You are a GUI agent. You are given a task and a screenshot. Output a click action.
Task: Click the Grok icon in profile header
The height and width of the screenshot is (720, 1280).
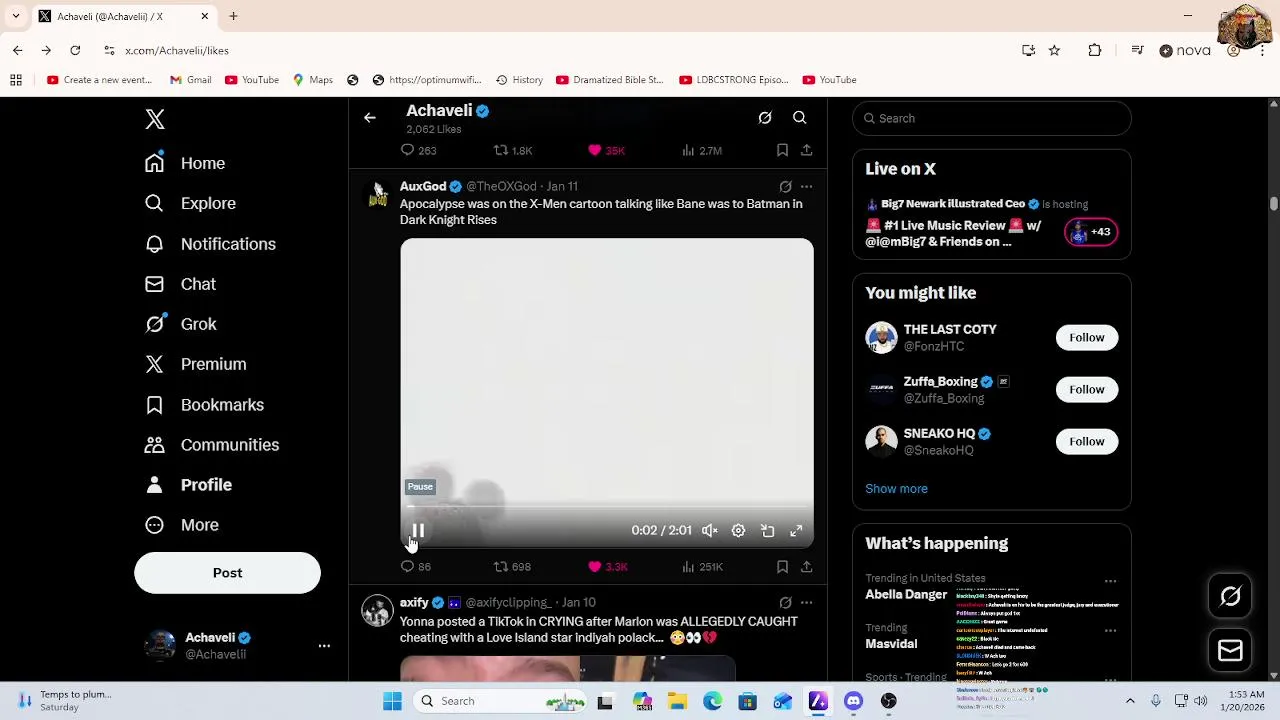click(x=765, y=118)
